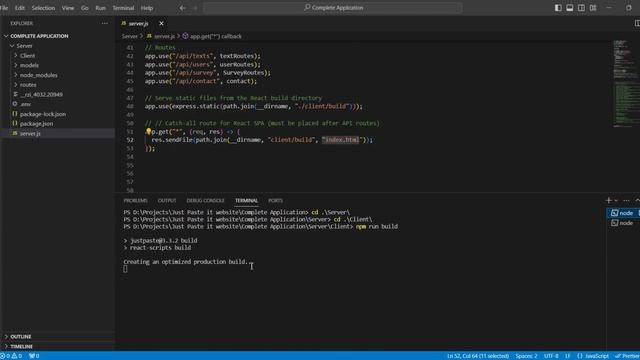Image resolution: width=640 pixels, height=360 pixels.
Task: Click the lightbulb code action icon
Action: (x=149, y=131)
